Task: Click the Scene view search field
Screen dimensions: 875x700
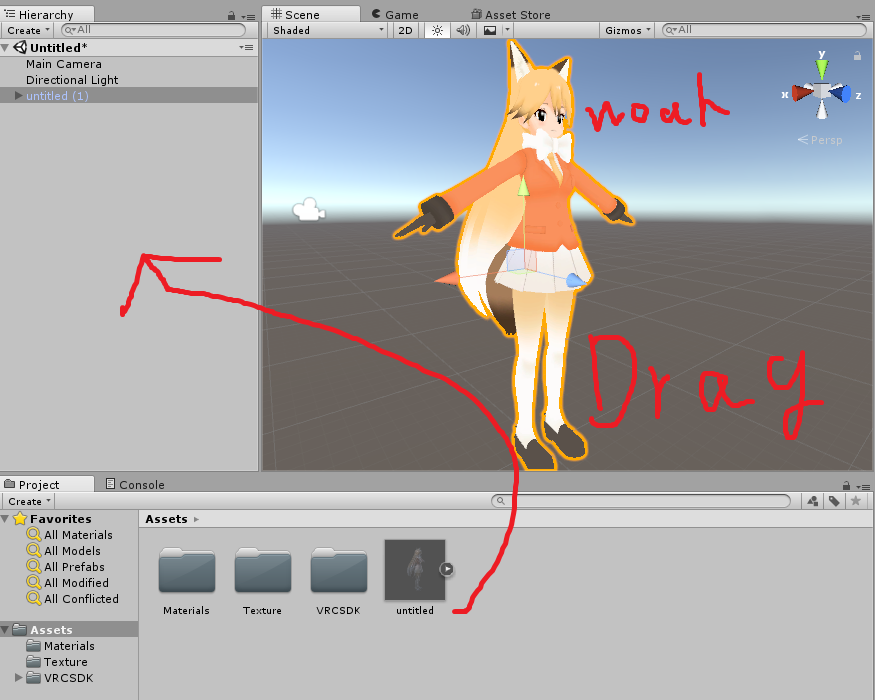Action: (x=764, y=30)
